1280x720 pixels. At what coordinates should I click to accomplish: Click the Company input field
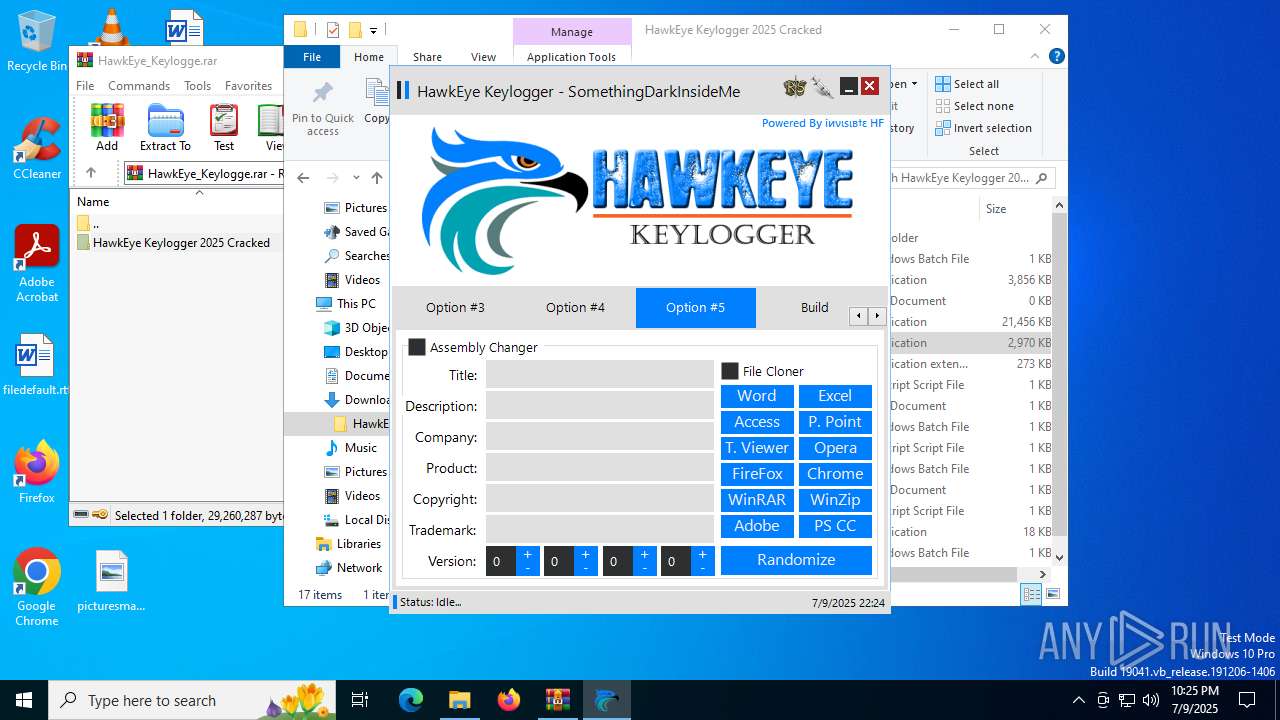click(x=600, y=437)
